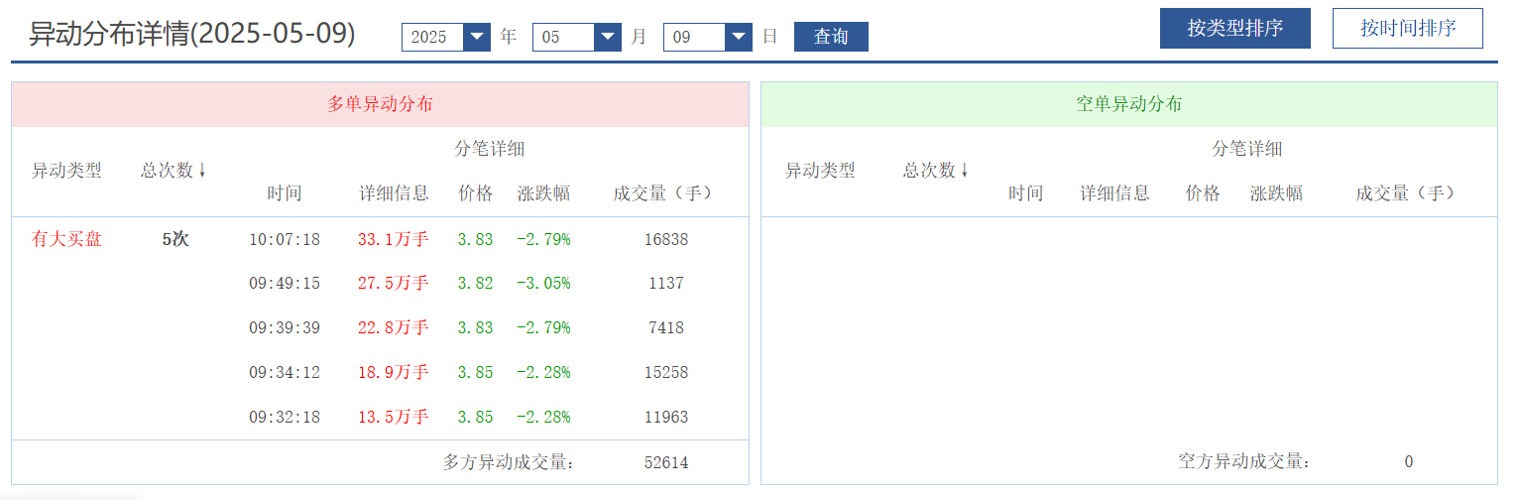Image resolution: width=1519 pixels, height=500 pixels.
Task: Click the volume 15258 cell
Action: (666, 372)
